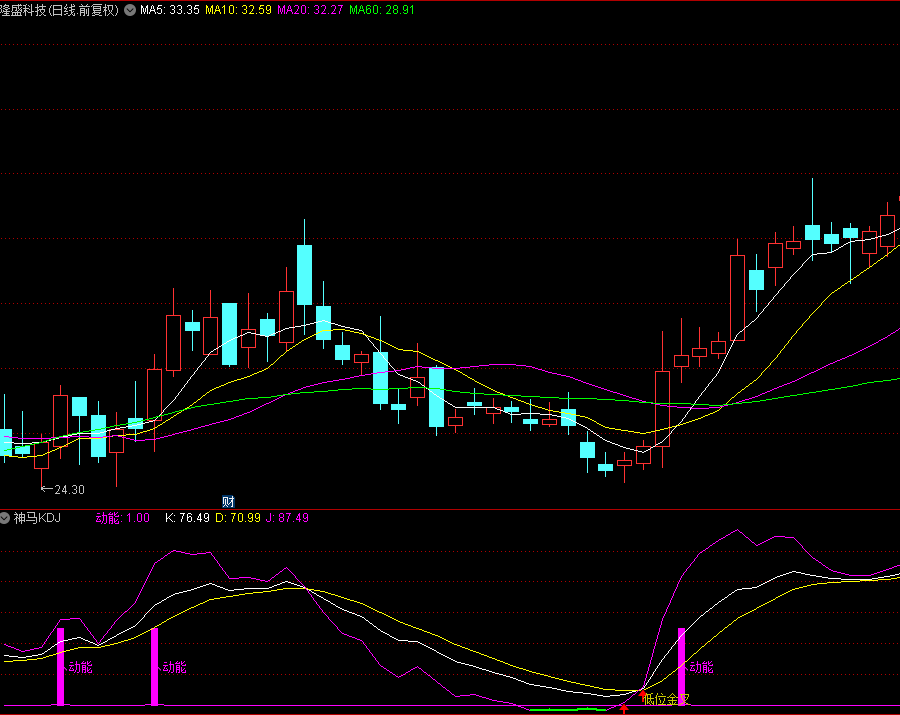Click the 神马KDJ indicator name
900x715 pixels.
37,518
